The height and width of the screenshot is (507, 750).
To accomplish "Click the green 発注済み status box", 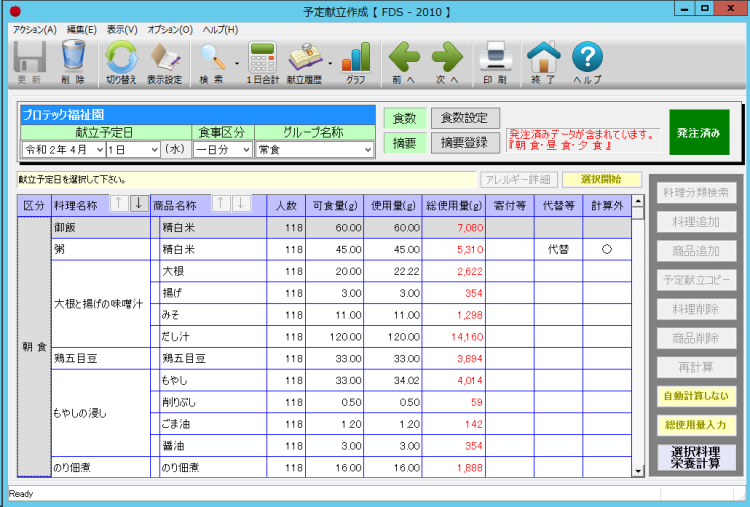I will (699, 132).
